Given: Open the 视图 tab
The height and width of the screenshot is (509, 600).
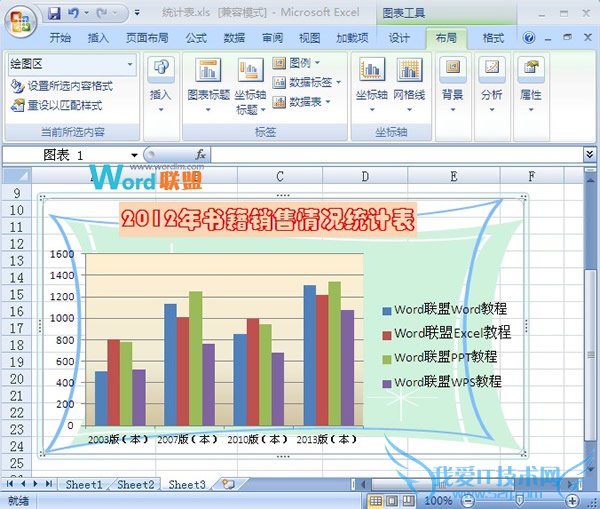Looking at the screenshot, I should [x=309, y=38].
